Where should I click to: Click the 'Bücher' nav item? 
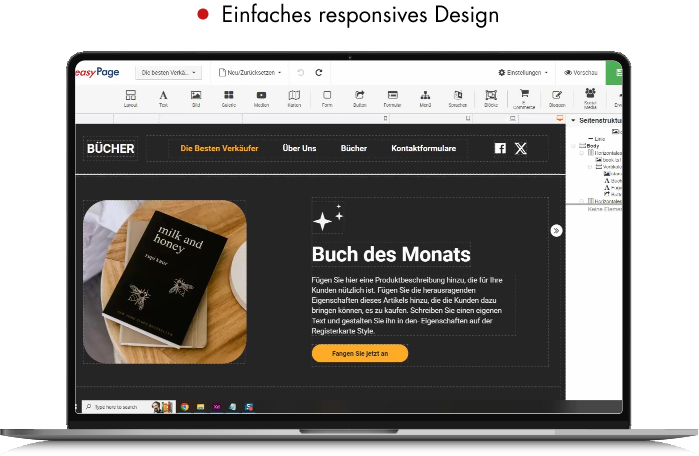tap(354, 148)
